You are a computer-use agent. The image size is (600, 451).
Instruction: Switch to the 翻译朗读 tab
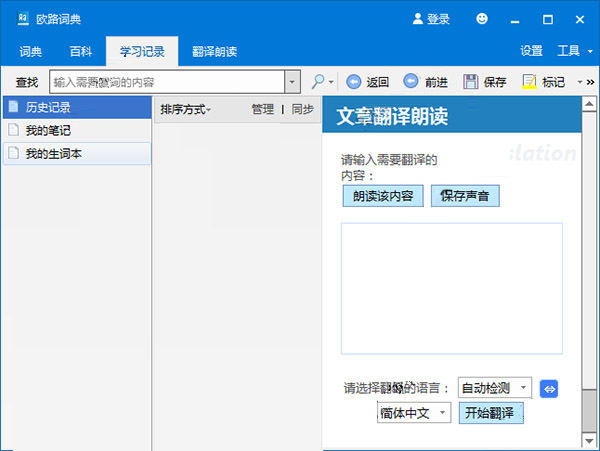pyautogui.click(x=215, y=51)
